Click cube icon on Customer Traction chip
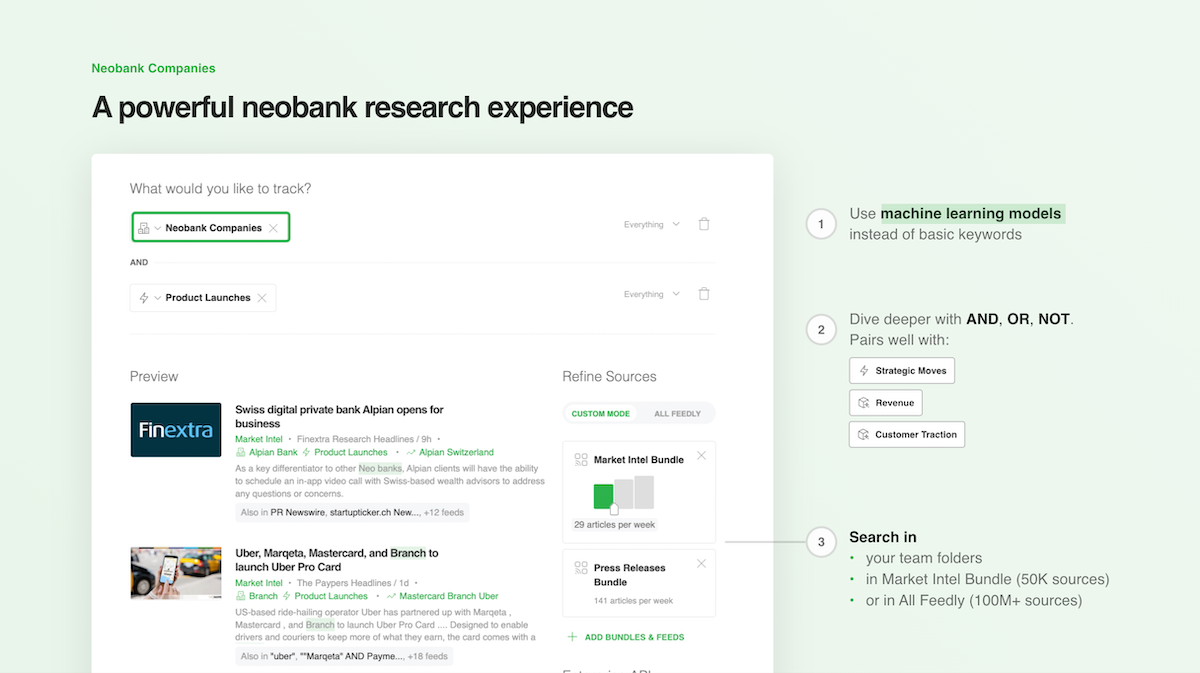This screenshot has height=673, width=1200. click(x=864, y=435)
